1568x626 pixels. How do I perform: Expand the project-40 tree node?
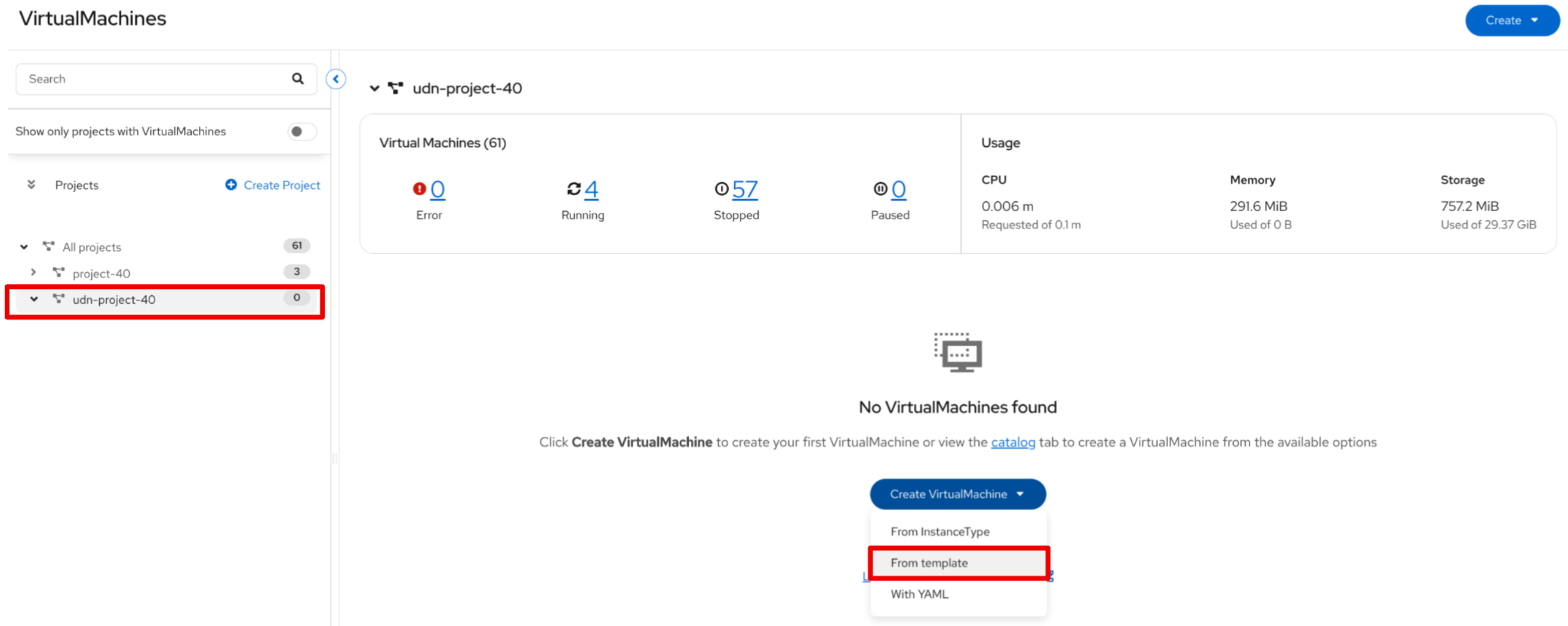click(33, 273)
